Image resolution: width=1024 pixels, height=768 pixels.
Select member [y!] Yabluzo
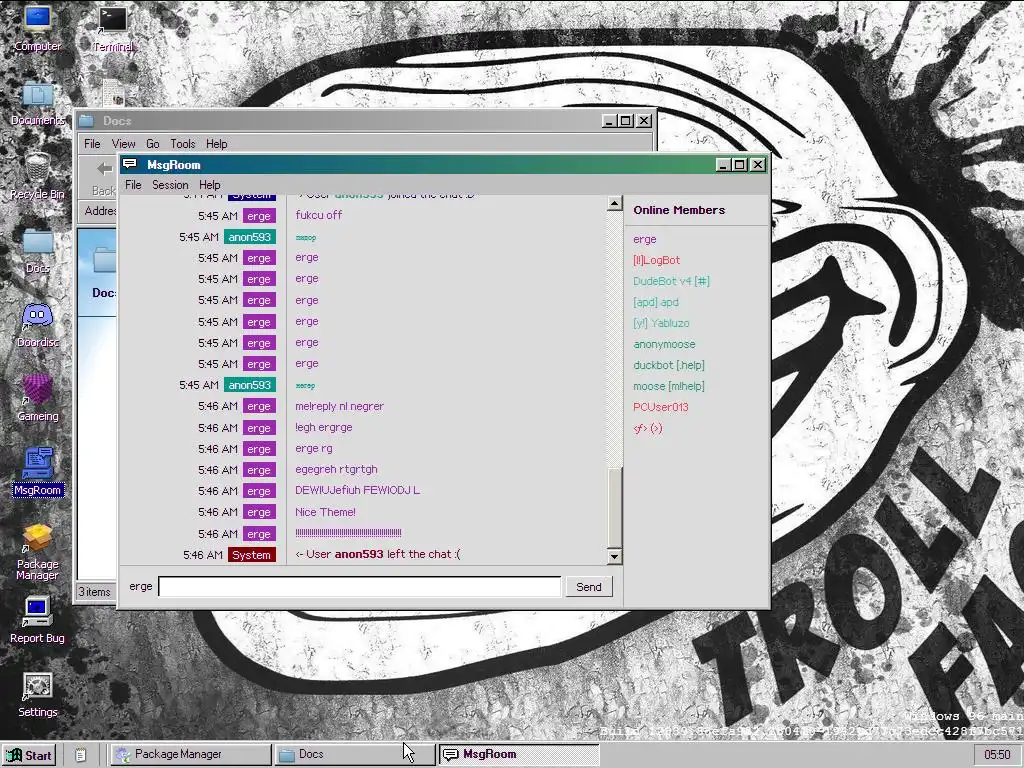coord(661,323)
